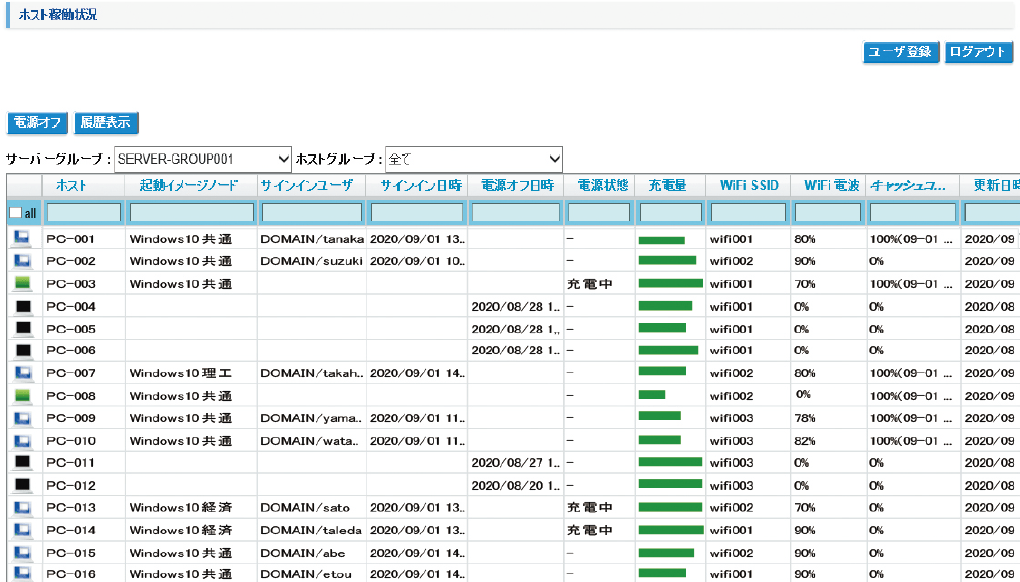Image resolution: width=1020 pixels, height=582 pixels.
Task: Select the DOMAIN/tanaka cell
Action: point(312,239)
